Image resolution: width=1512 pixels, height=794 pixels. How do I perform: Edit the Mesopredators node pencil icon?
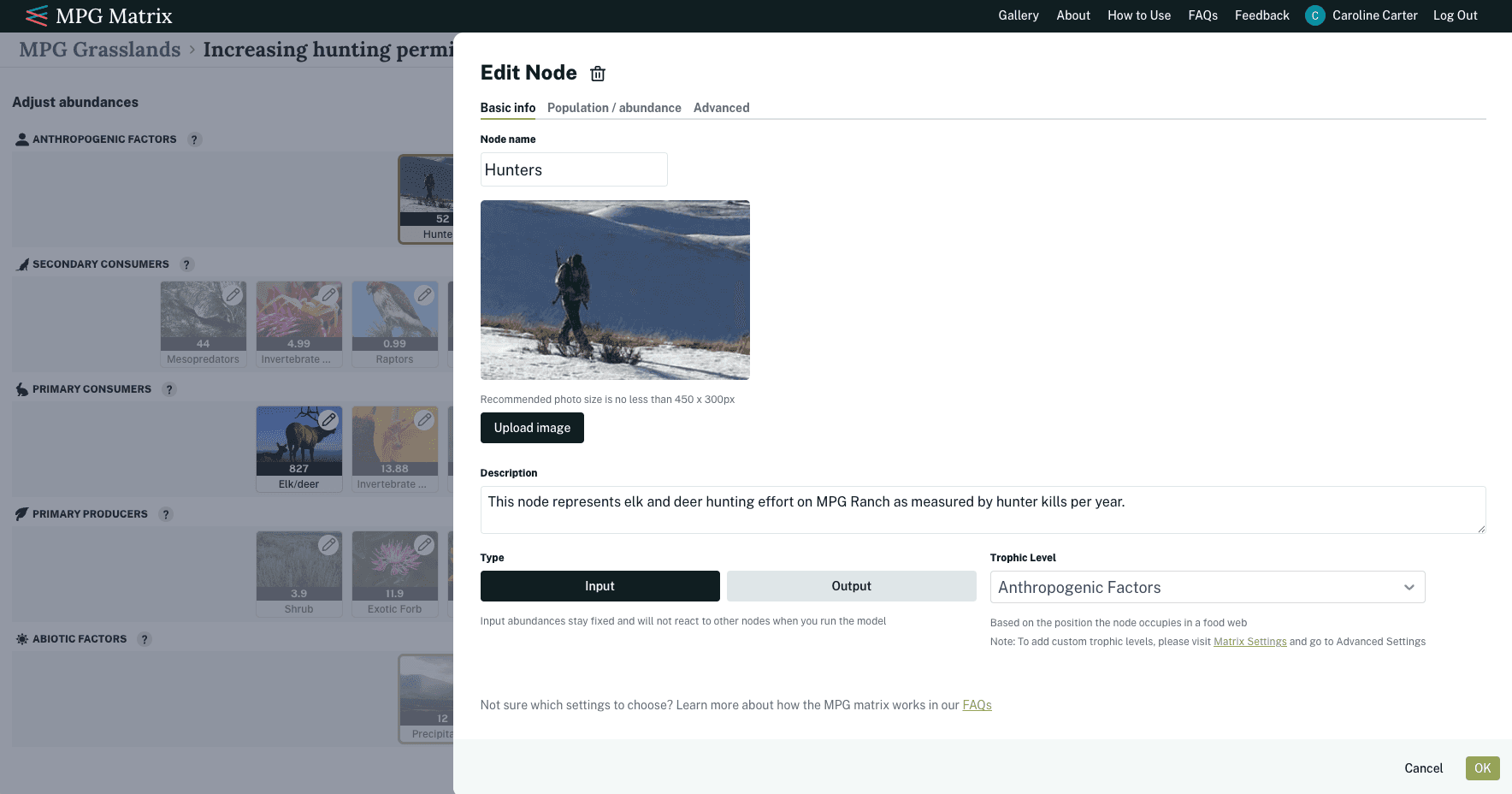[233, 295]
